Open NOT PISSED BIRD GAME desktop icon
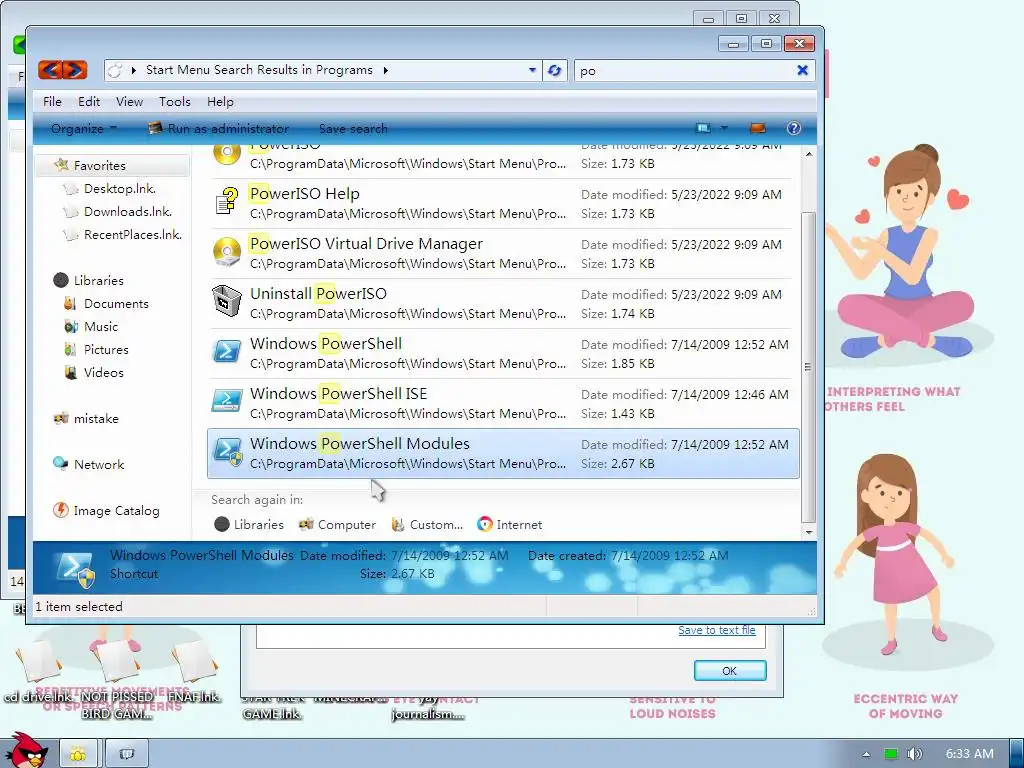The height and width of the screenshot is (768, 1024). (117, 682)
